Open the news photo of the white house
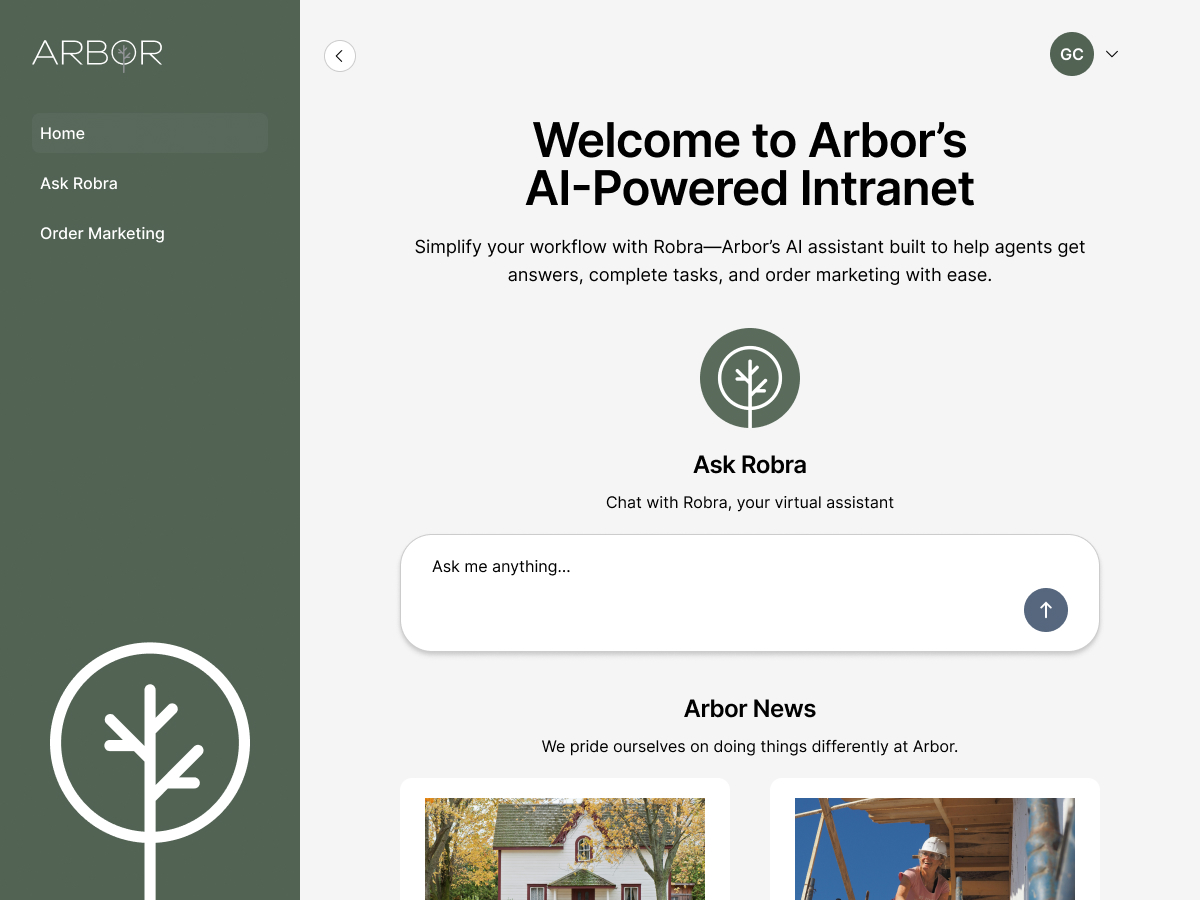Image resolution: width=1200 pixels, height=900 pixels. click(x=565, y=848)
